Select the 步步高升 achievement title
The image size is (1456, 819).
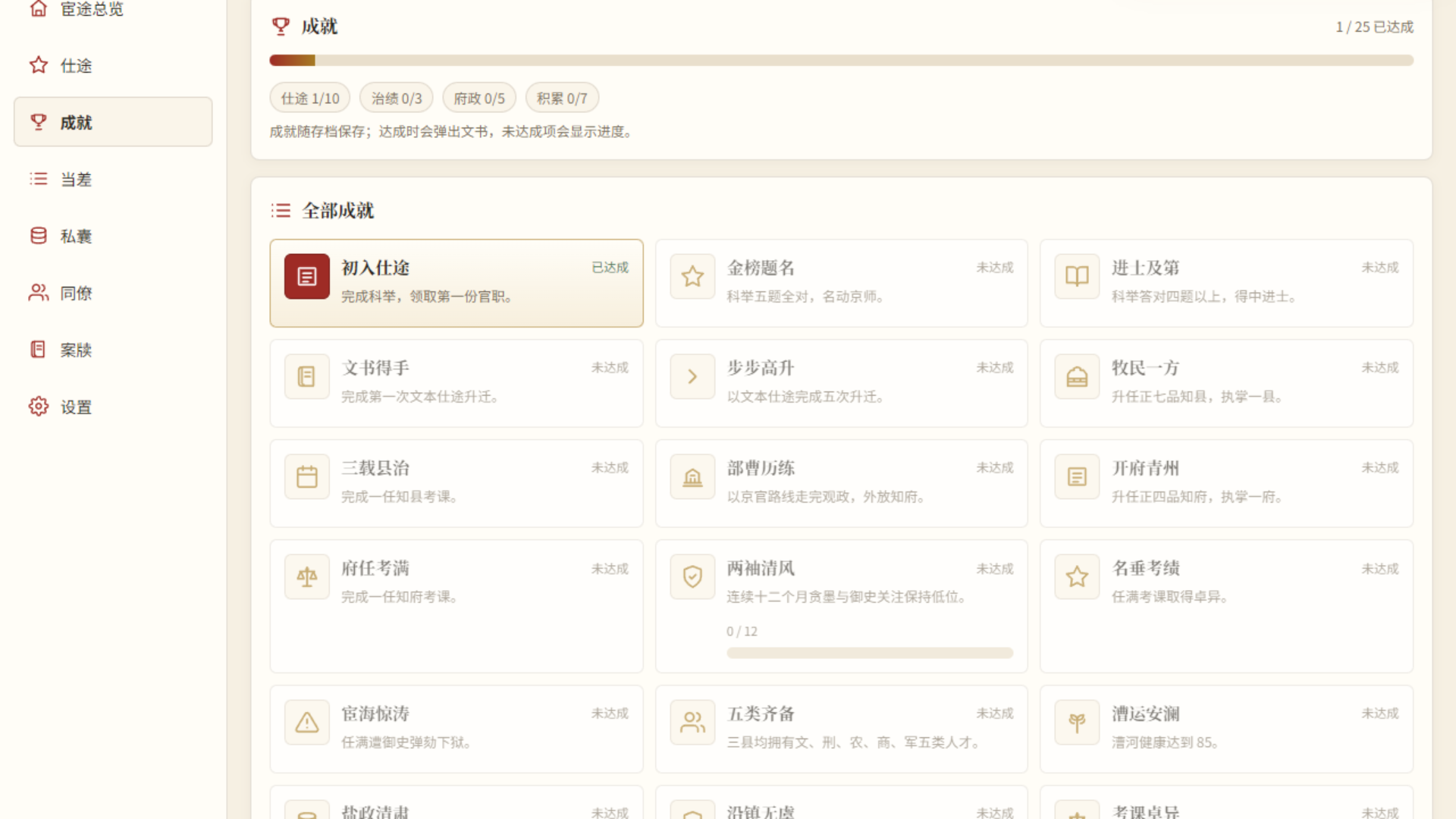point(761,368)
